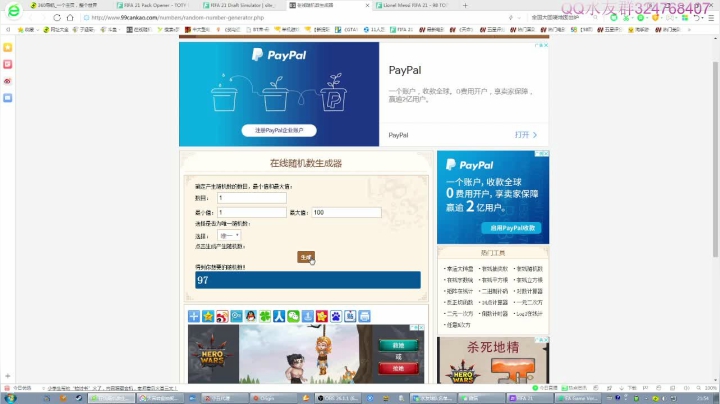Image resolution: width=720 pixels, height=404 pixels.
Task: Click the Qzone yellow star share icon
Action: [208, 316]
